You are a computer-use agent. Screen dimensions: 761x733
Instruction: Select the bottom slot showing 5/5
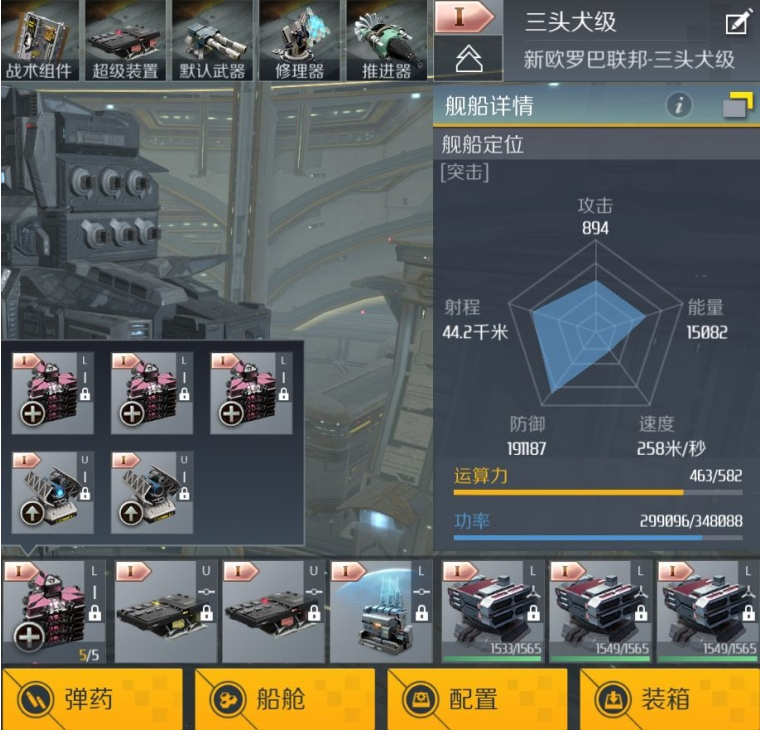[x=53, y=612]
